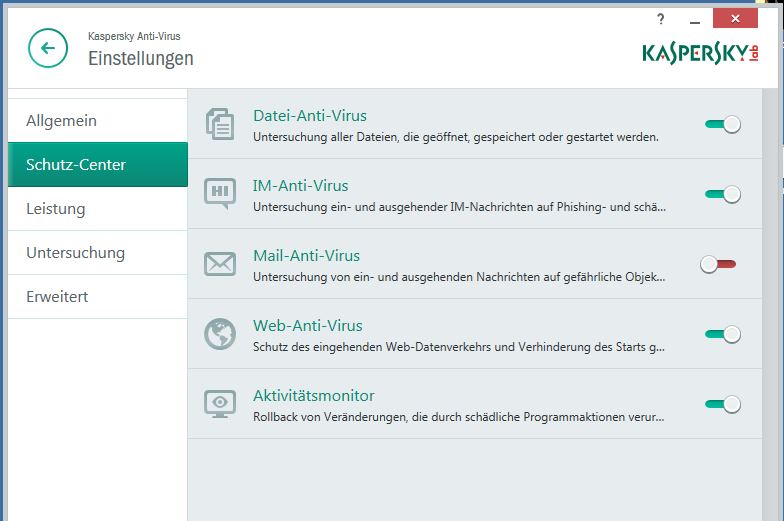The image size is (784, 521).
Task: Click the back arrow icon
Action: [48, 48]
